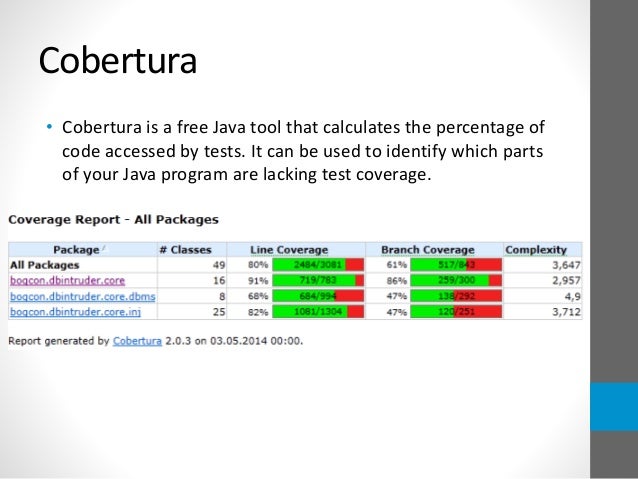
Task: Open the boqcon.dbintruder.core.dbms package link
Action: [83, 297]
